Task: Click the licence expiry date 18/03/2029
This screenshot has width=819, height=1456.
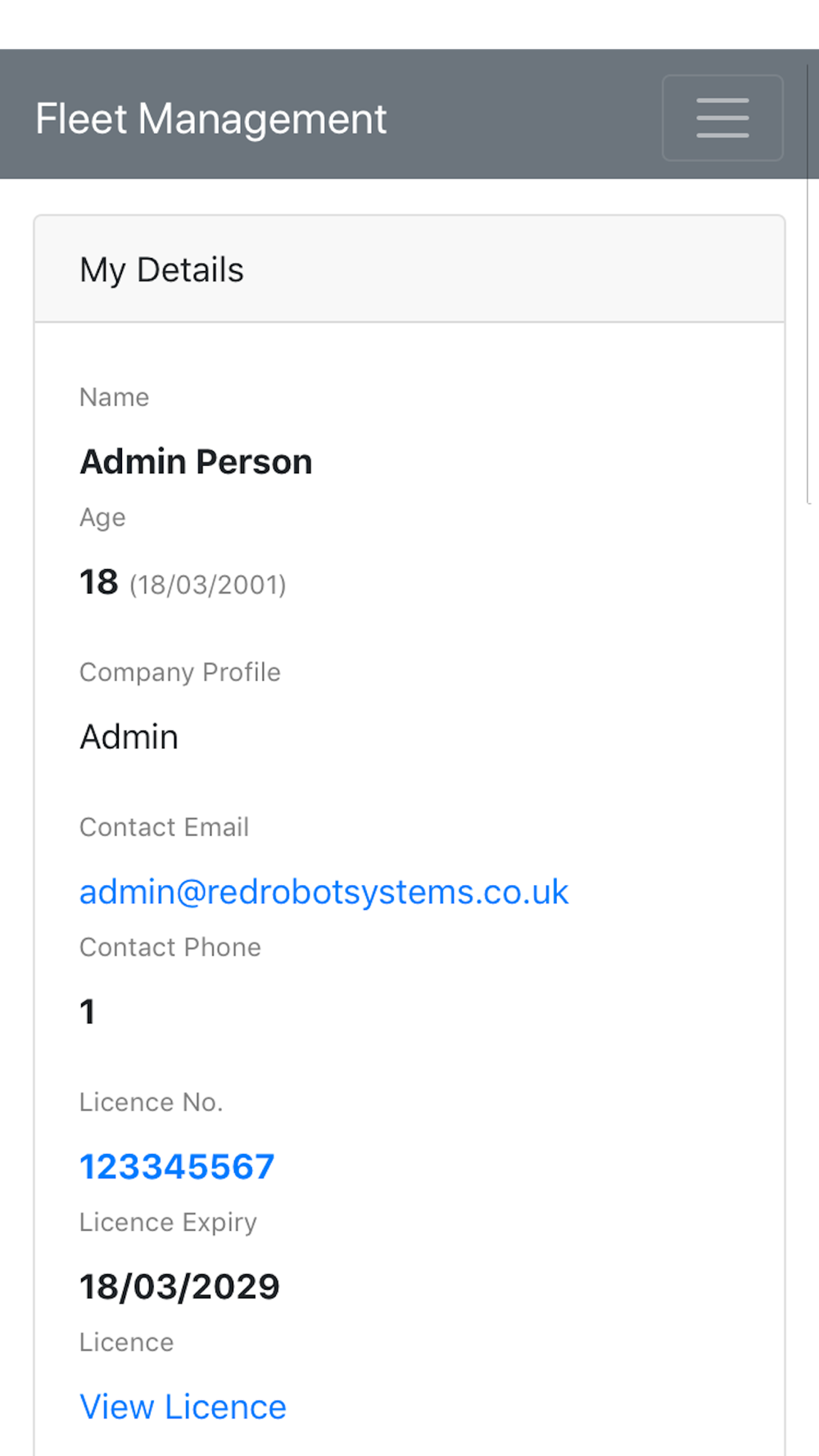Action: pos(179,1287)
